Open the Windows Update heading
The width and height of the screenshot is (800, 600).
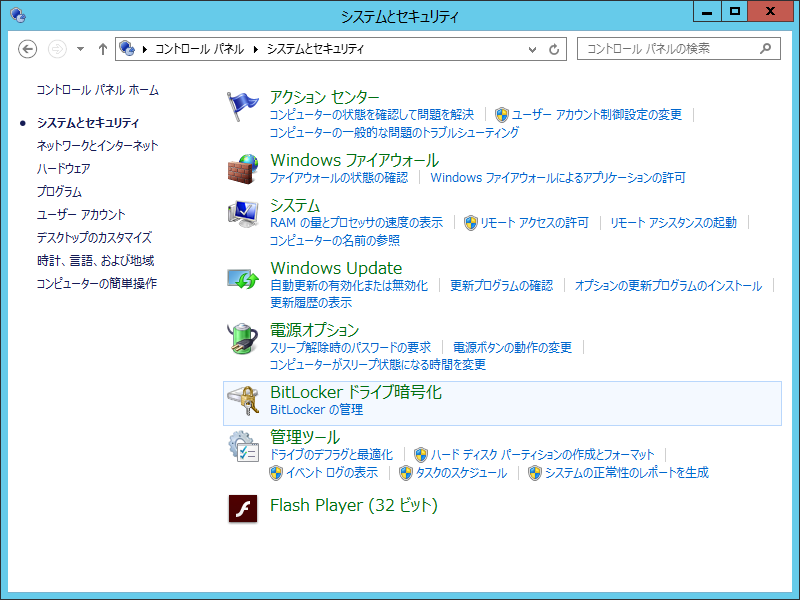tap(336, 268)
